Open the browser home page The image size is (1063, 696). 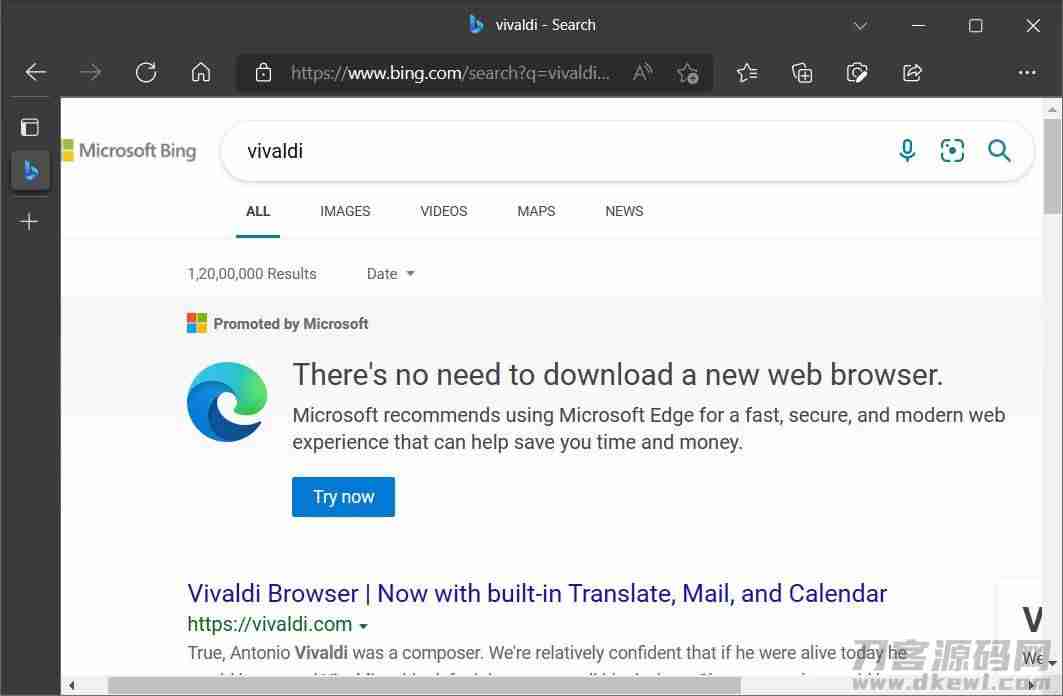(201, 72)
